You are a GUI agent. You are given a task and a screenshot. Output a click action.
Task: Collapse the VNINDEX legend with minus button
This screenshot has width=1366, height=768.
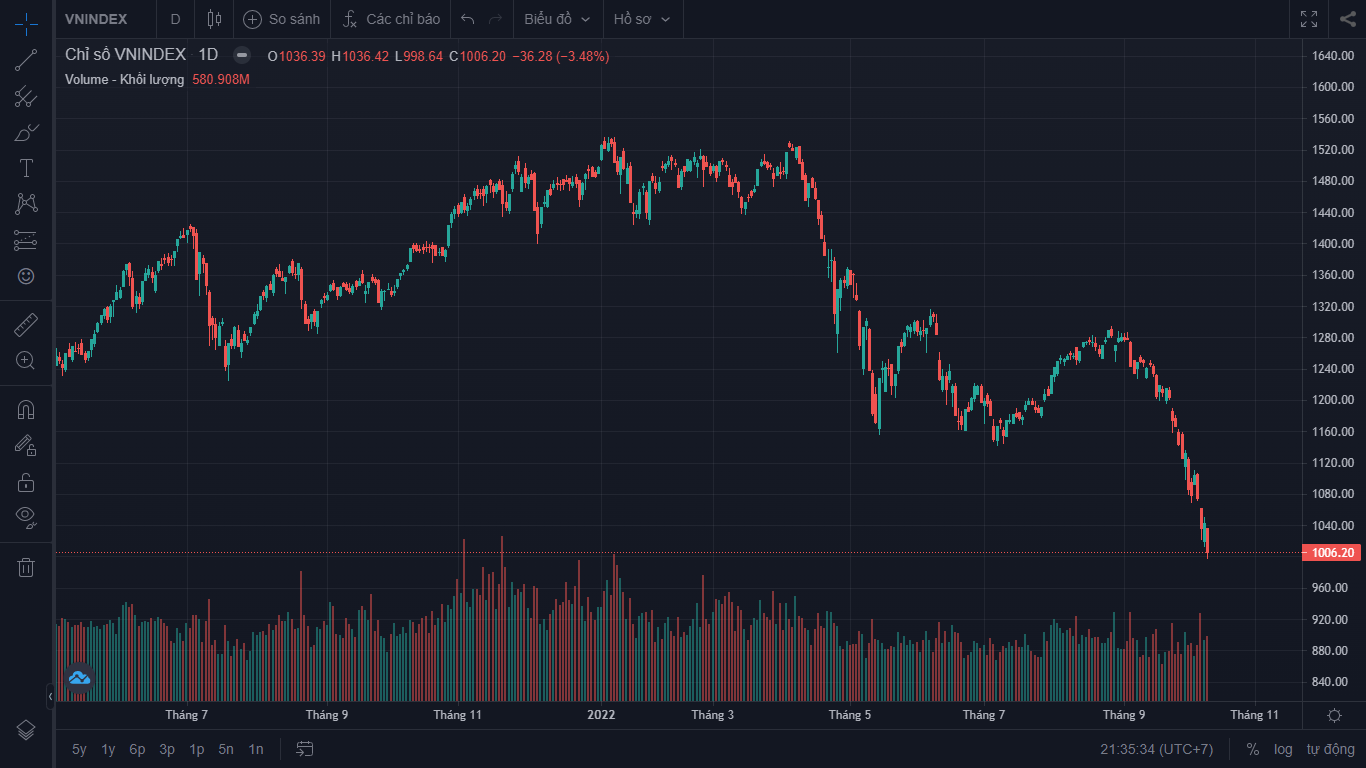tap(242, 55)
